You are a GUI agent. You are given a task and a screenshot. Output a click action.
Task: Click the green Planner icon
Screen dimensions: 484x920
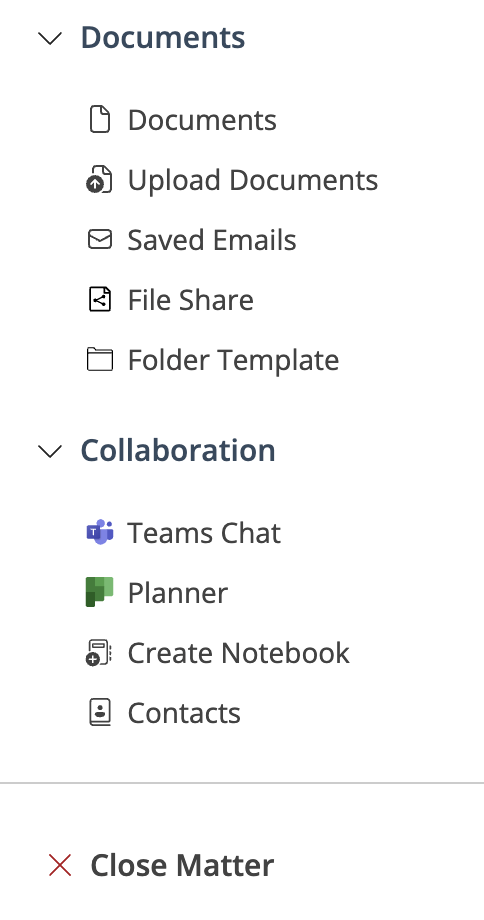[x=100, y=592]
